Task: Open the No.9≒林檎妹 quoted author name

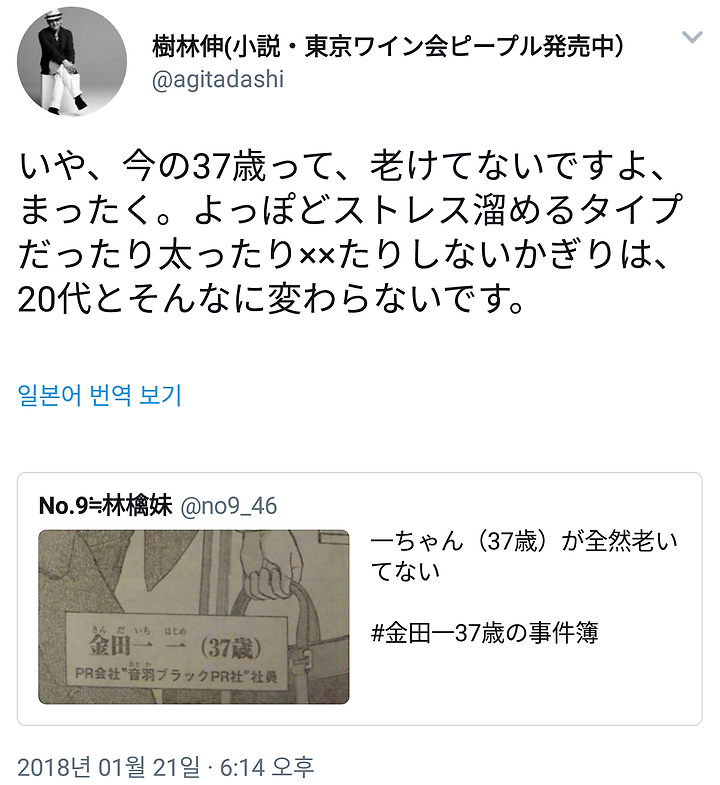Action: tap(106, 506)
